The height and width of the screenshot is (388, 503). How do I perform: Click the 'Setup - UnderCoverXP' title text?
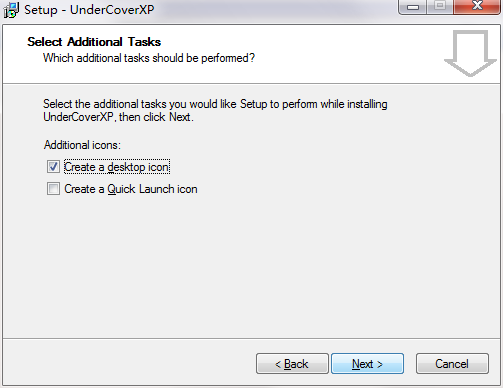(x=89, y=10)
